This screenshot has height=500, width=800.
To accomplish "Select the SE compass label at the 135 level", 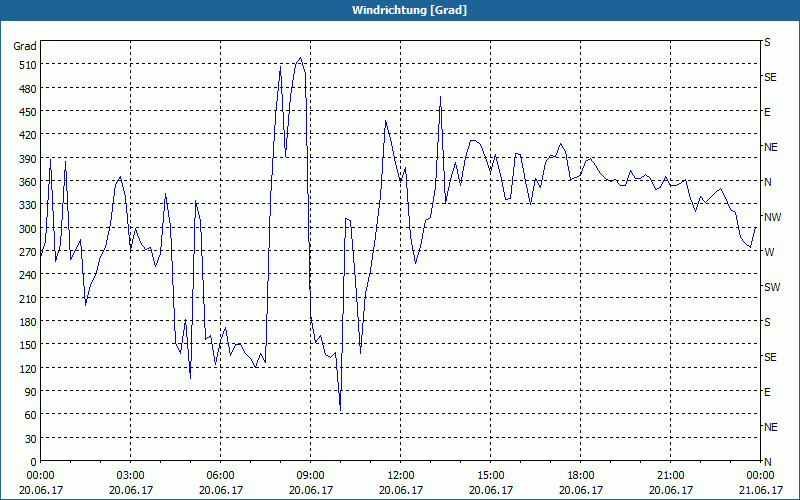I will pos(770,357).
